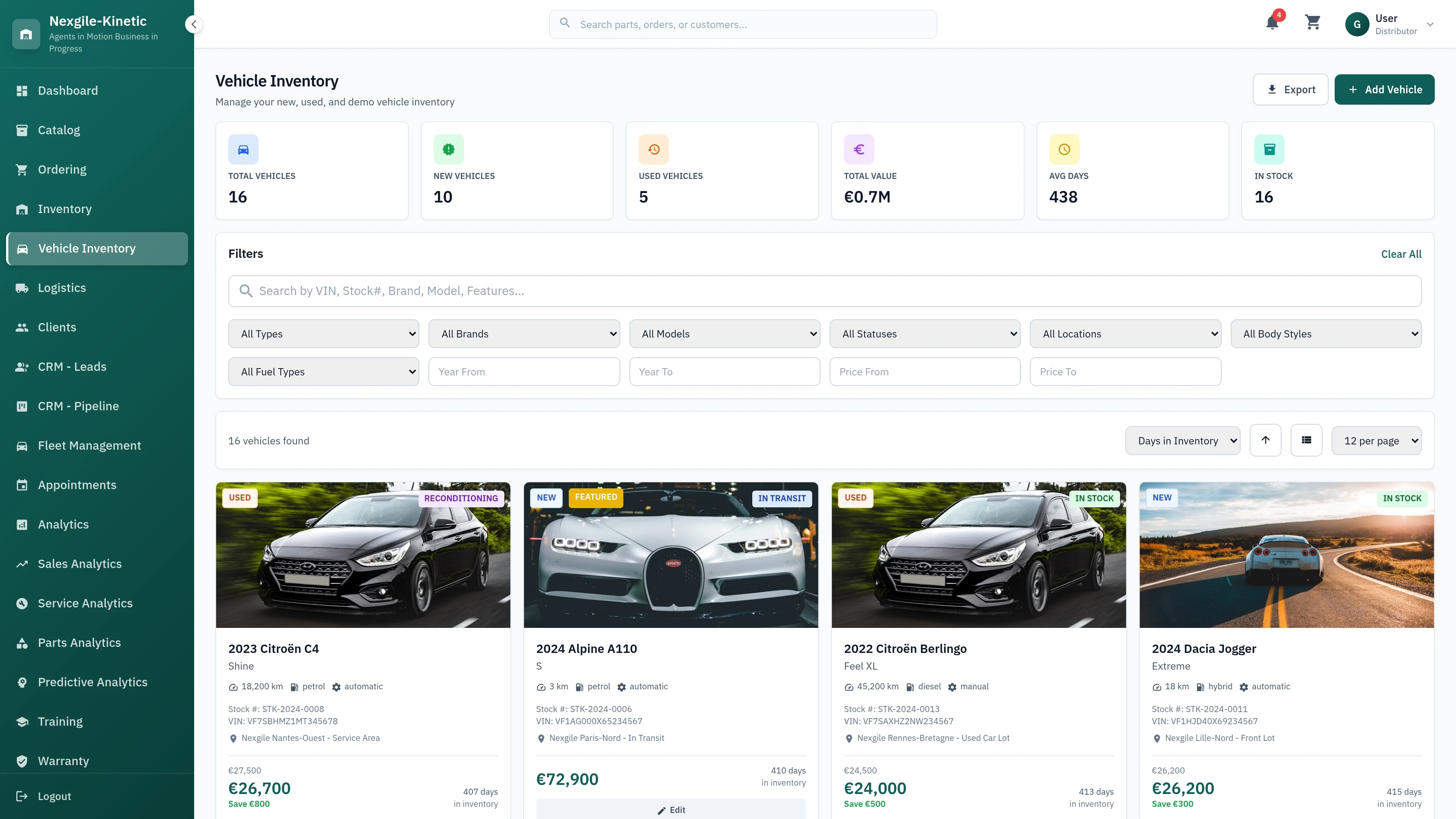Open CRM - Leads from the sidebar
The height and width of the screenshot is (819, 1456).
pos(72,366)
